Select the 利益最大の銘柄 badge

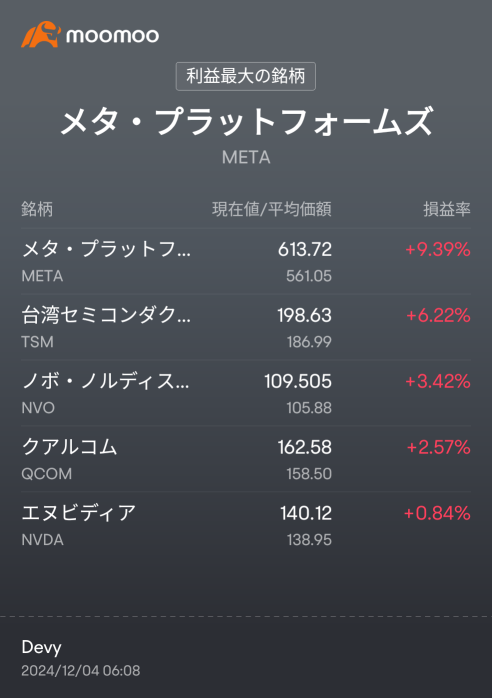[246, 76]
